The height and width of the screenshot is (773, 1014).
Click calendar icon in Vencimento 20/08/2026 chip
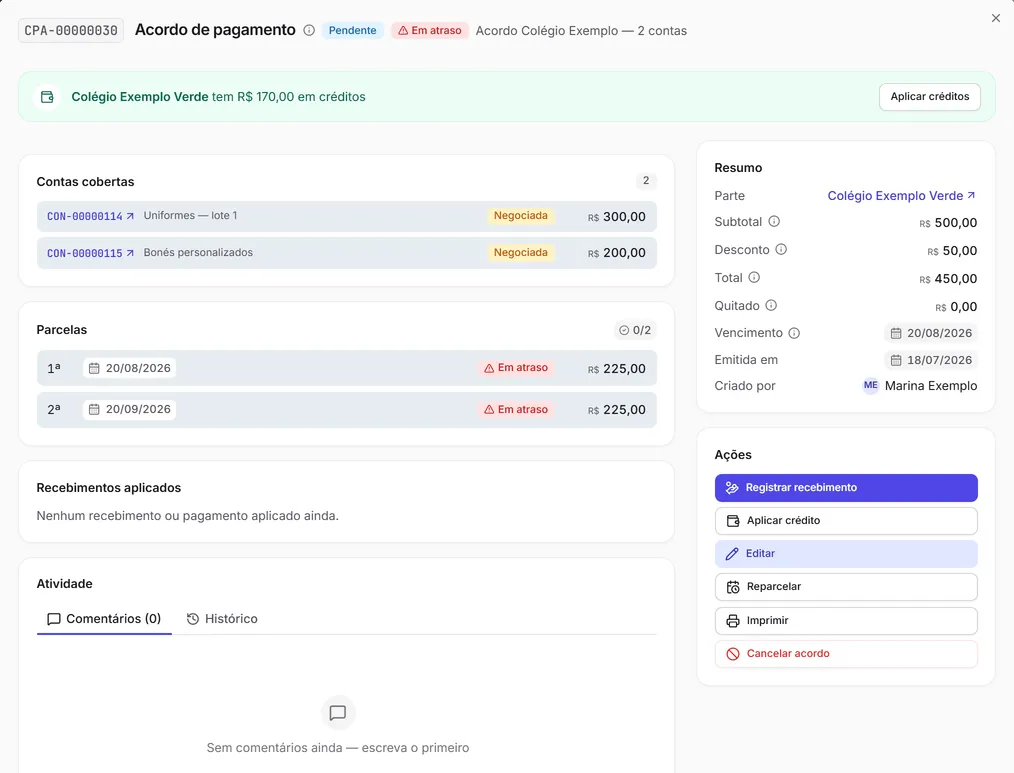coord(896,333)
